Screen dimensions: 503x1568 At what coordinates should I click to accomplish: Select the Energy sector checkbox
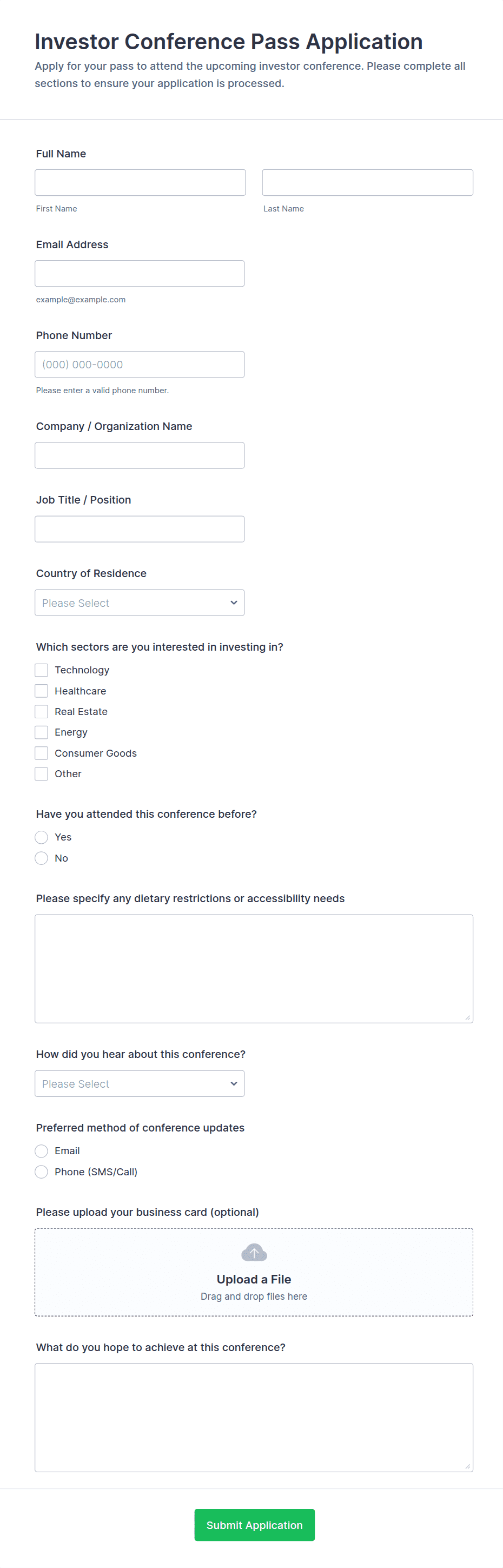coord(42,732)
